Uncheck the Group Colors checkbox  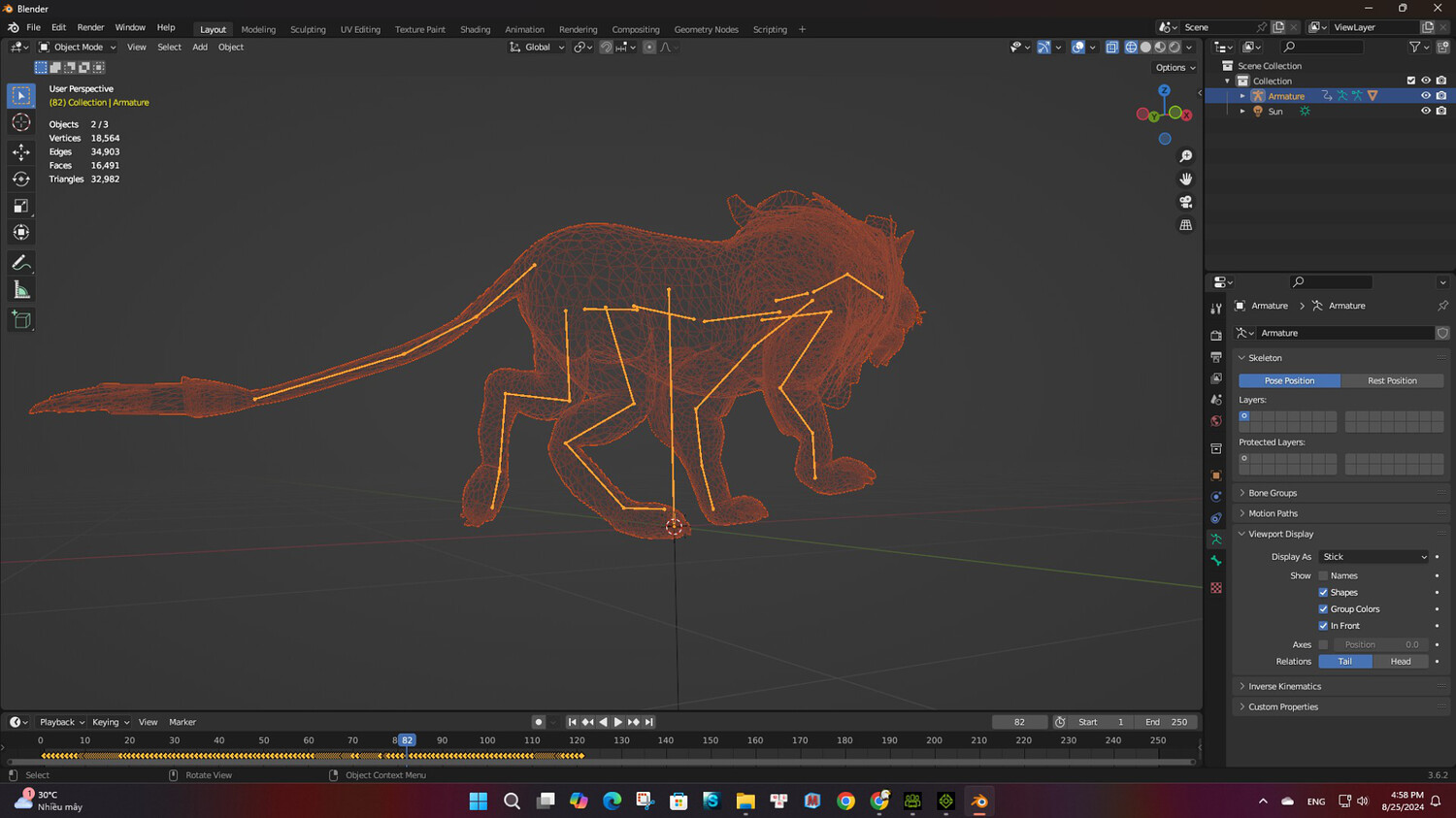click(x=1323, y=609)
